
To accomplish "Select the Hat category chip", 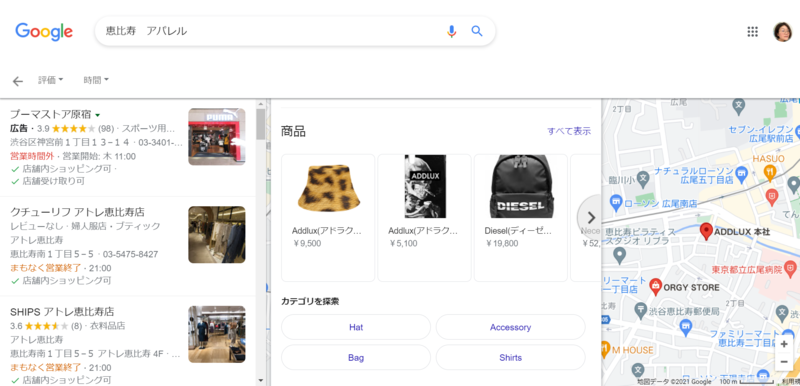I will click(356, 327).
